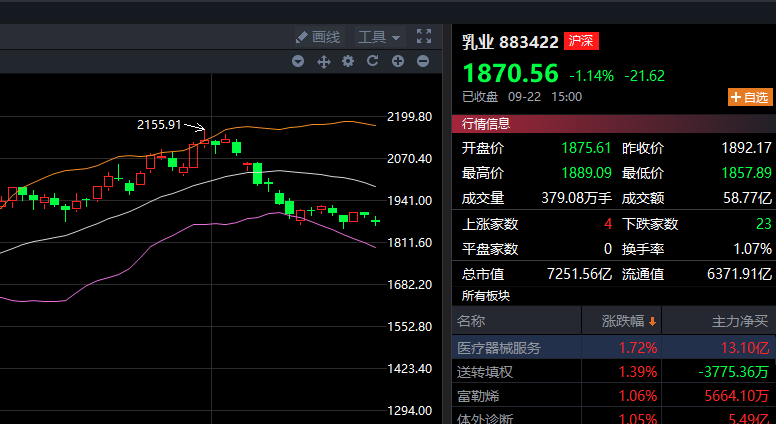Click the 1.39% change for 送转填权

[x=638, y=372]
